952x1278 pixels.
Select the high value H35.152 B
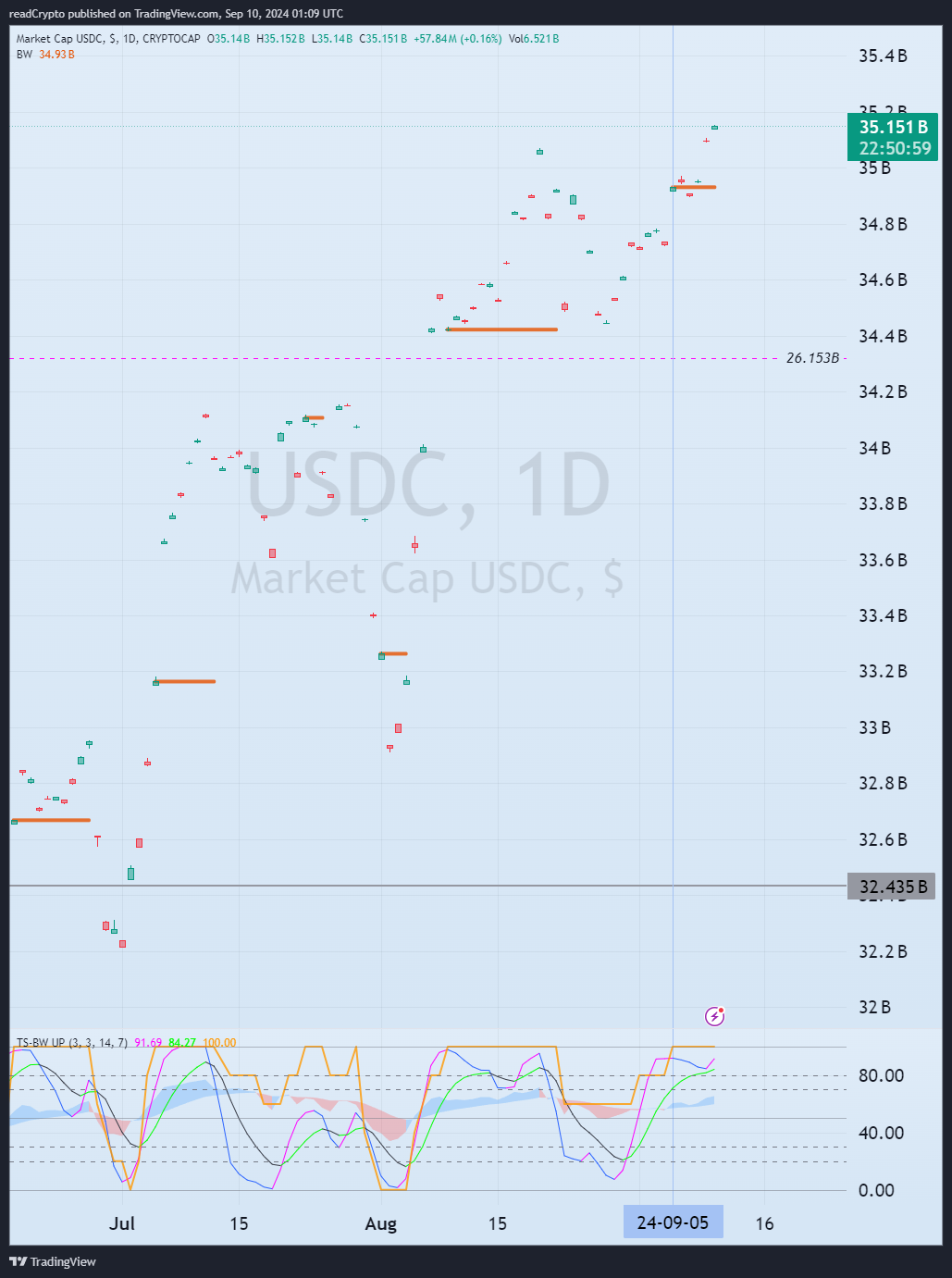[281, 39]
